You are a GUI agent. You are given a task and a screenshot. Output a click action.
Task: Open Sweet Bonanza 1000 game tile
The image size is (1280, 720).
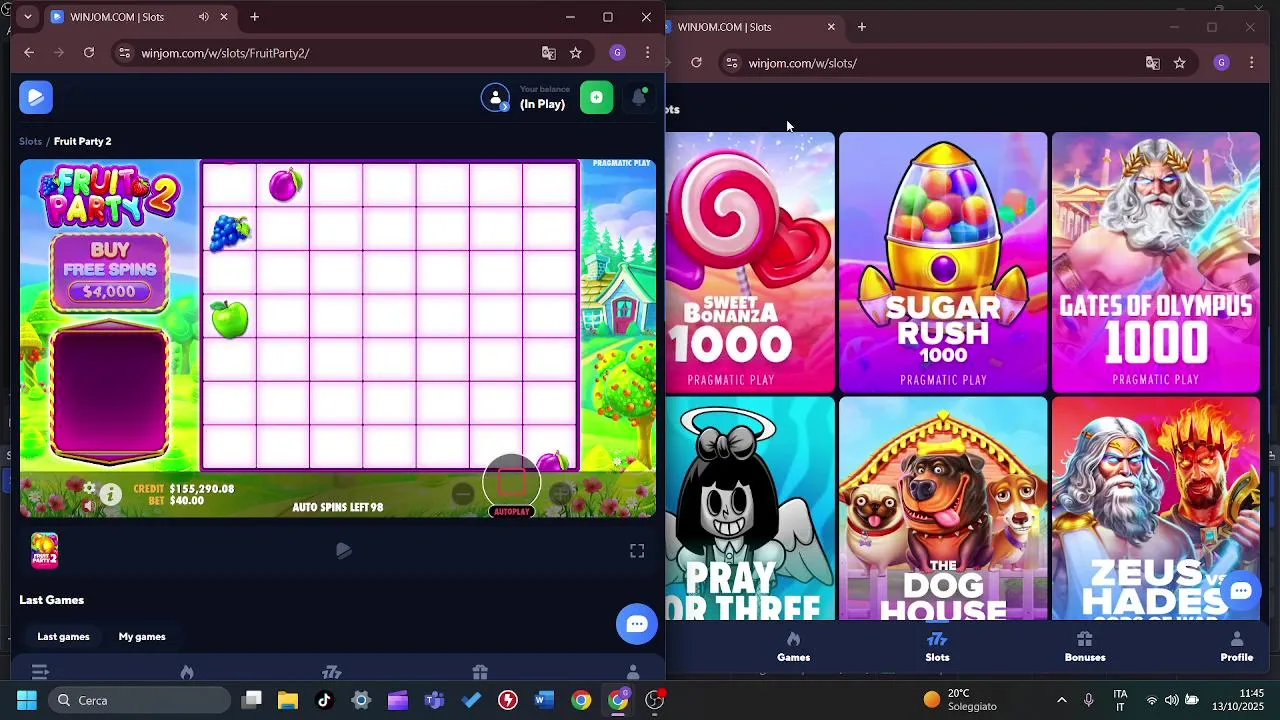(x=750, y=262)
